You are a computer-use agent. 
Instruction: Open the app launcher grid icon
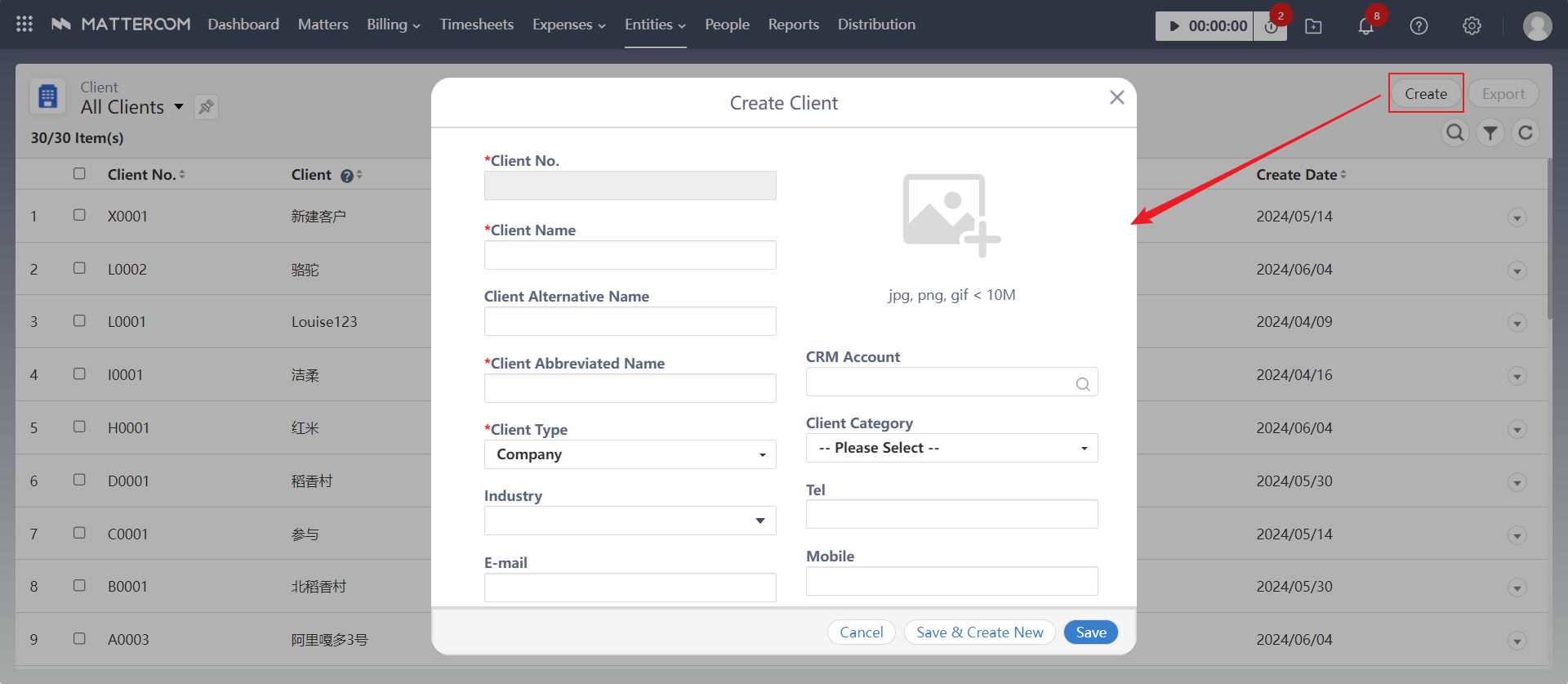click(x=24, y=25)
